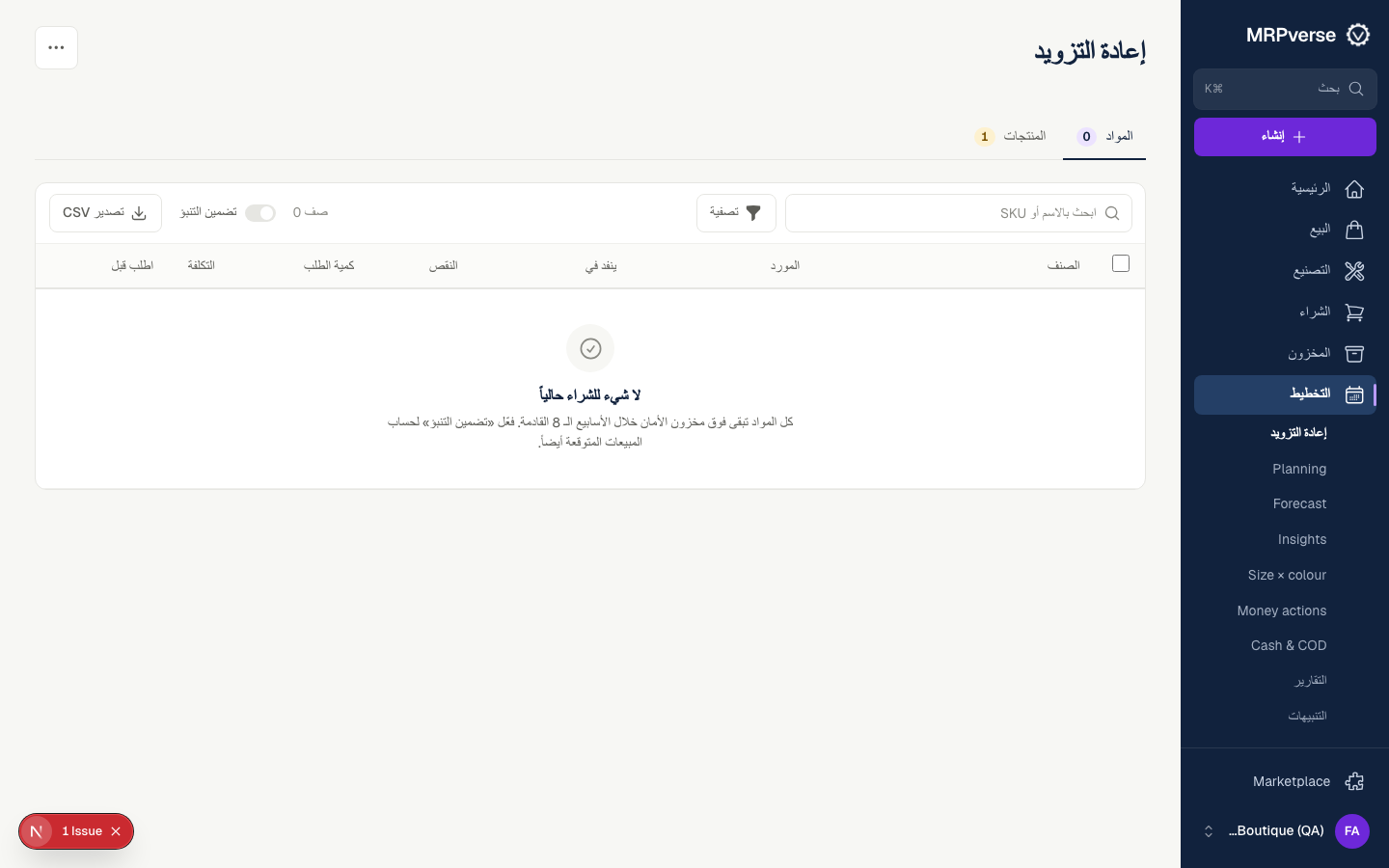
Task: Toggle the تضمين التنبؤ switch
Action: [x=260, y=213]
